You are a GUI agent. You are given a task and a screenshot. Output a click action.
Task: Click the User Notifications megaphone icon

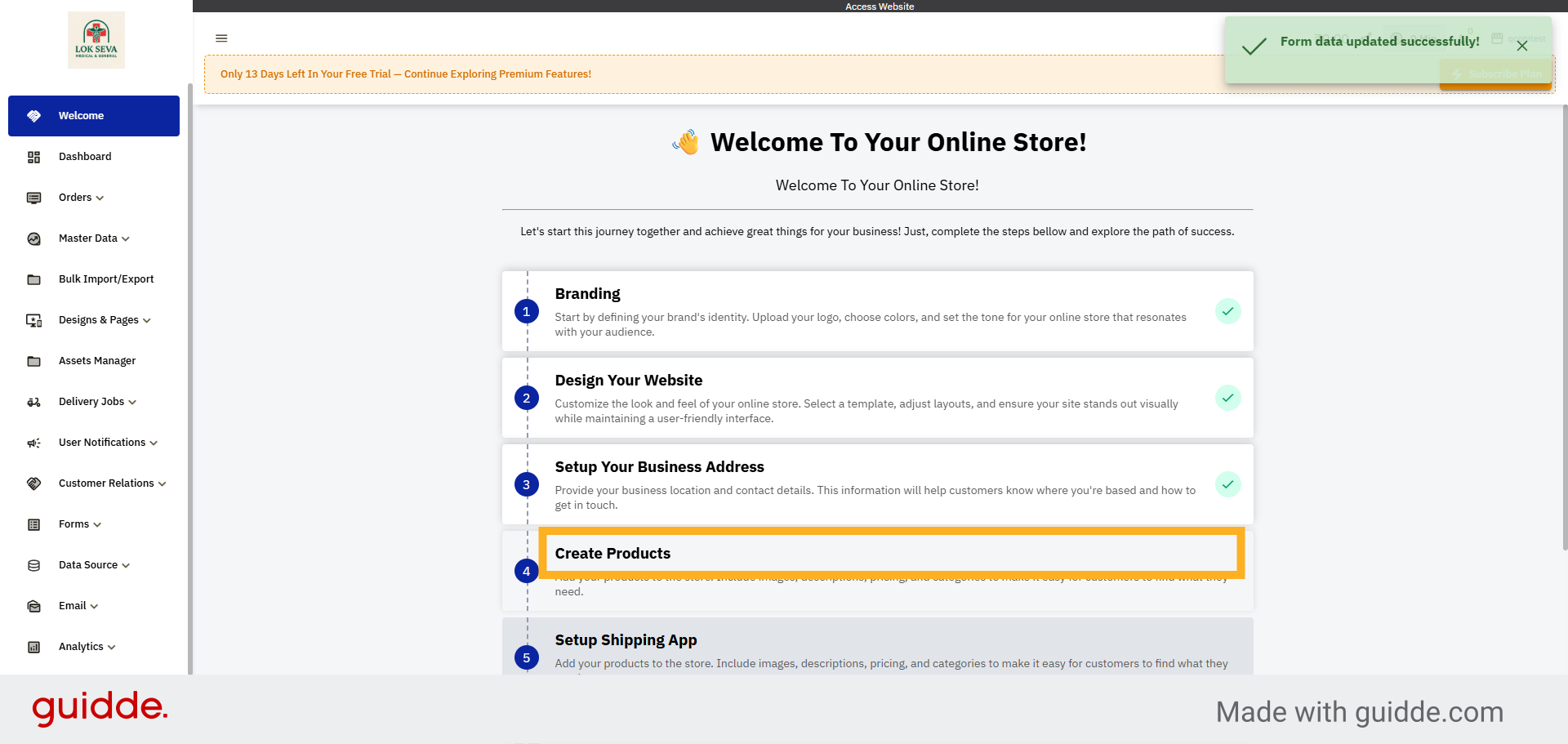click(x=33, y=442)
